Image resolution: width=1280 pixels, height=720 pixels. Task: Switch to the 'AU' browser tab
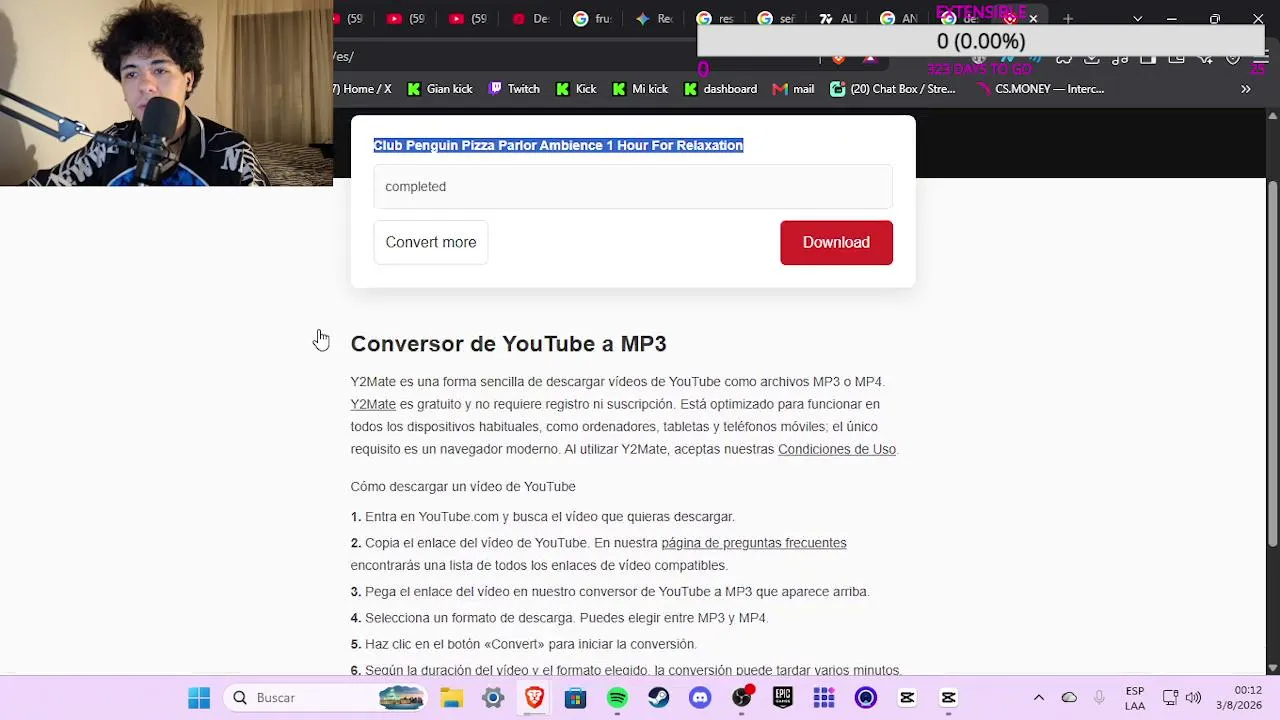point(838,19)
